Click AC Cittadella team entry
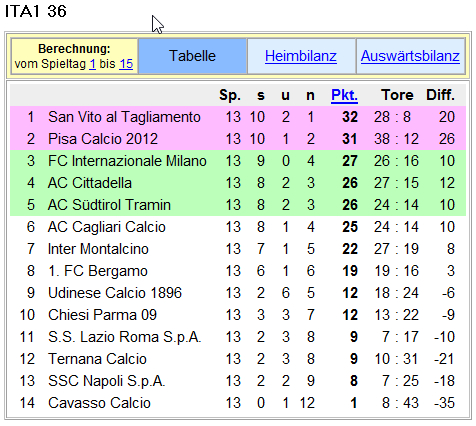The width and height of the screenshot is (476, 426). point(90,183)
